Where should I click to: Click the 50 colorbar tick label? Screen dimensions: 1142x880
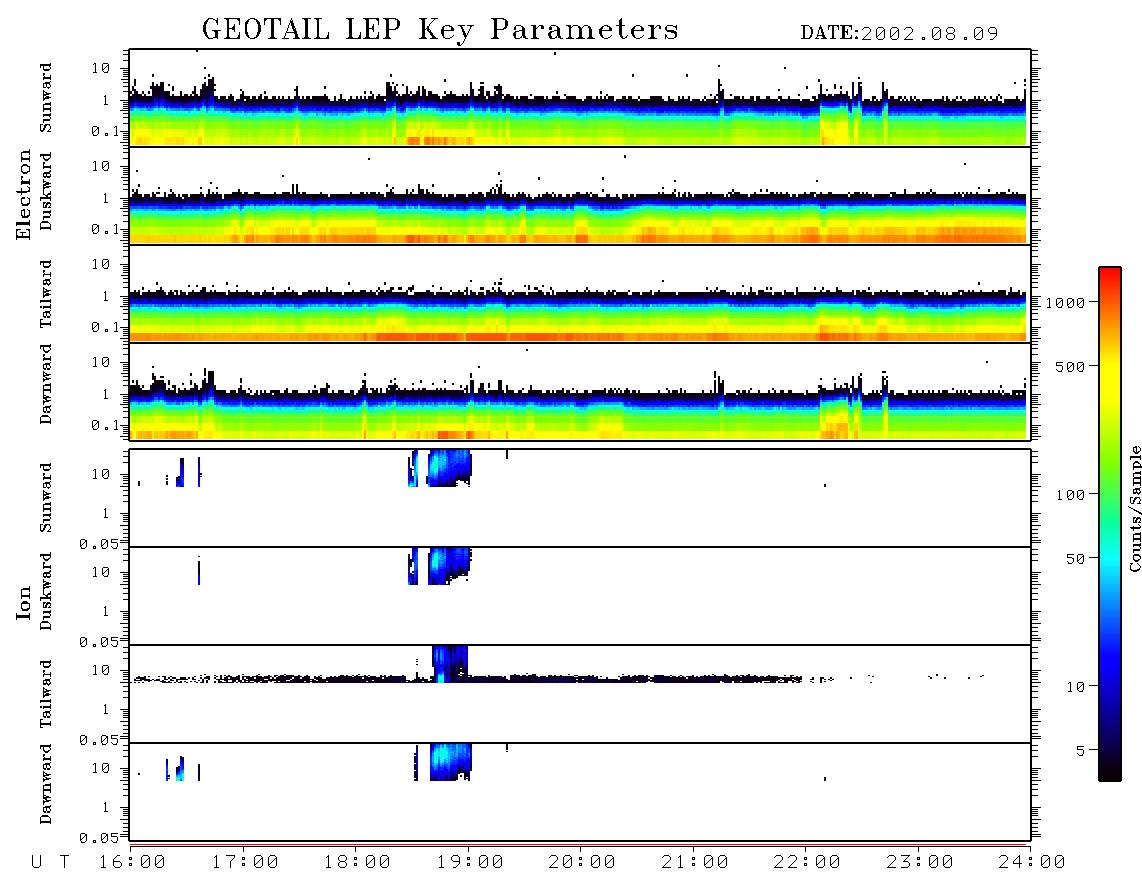[x=1075, y=559]
